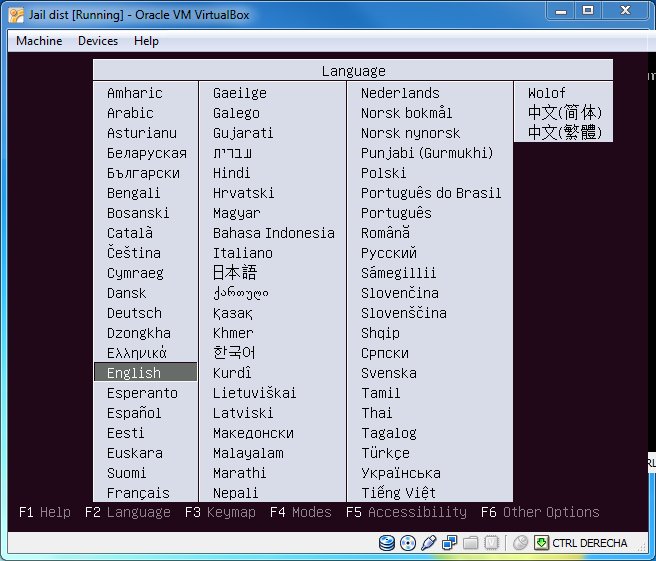656x561 pixels.
Task: Click the optical disc status icon
Action: tap(408, 543)
